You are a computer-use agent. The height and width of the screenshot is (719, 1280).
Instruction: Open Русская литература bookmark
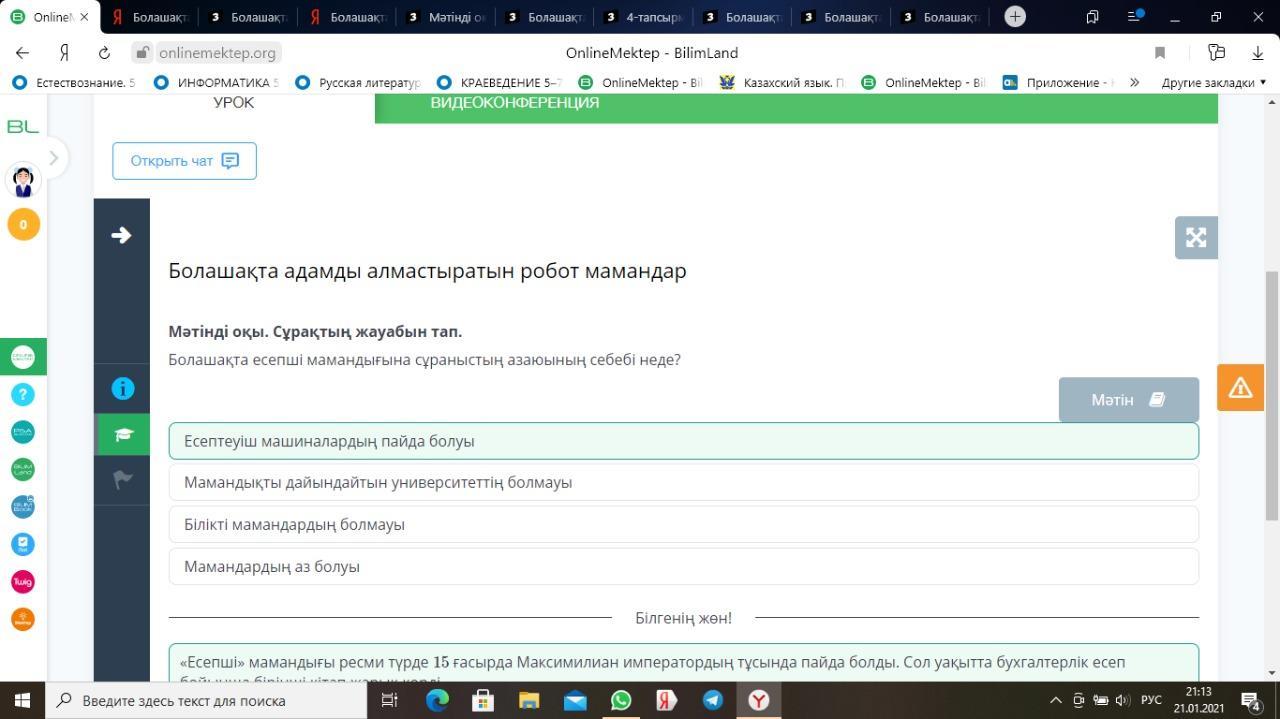click(x=358, y=82)
